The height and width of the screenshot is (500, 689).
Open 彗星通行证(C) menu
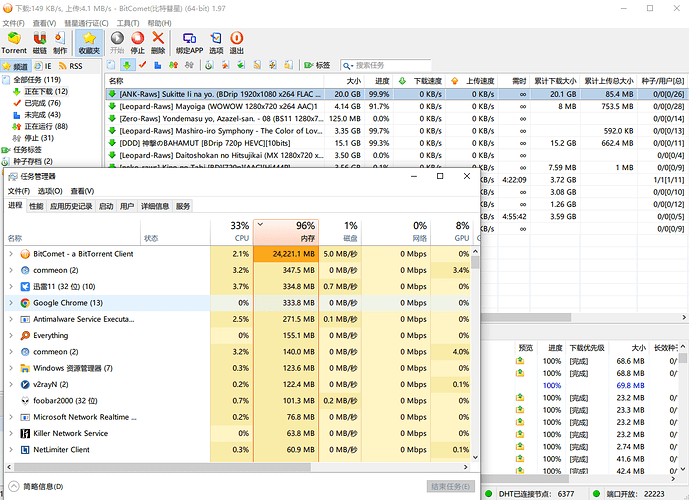click(x=86, y=23)
